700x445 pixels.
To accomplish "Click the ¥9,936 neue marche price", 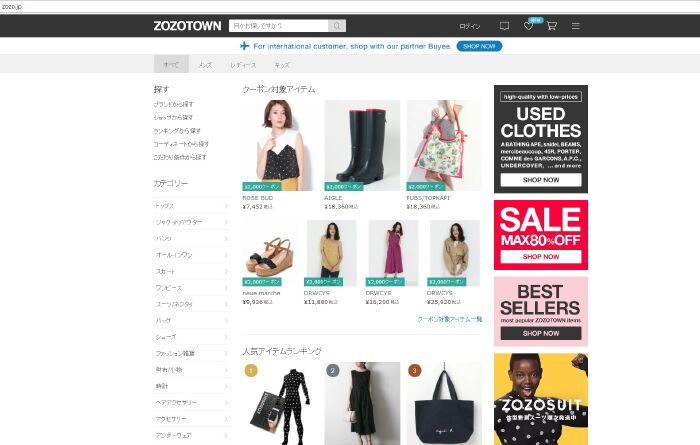I will pos(257,302).
